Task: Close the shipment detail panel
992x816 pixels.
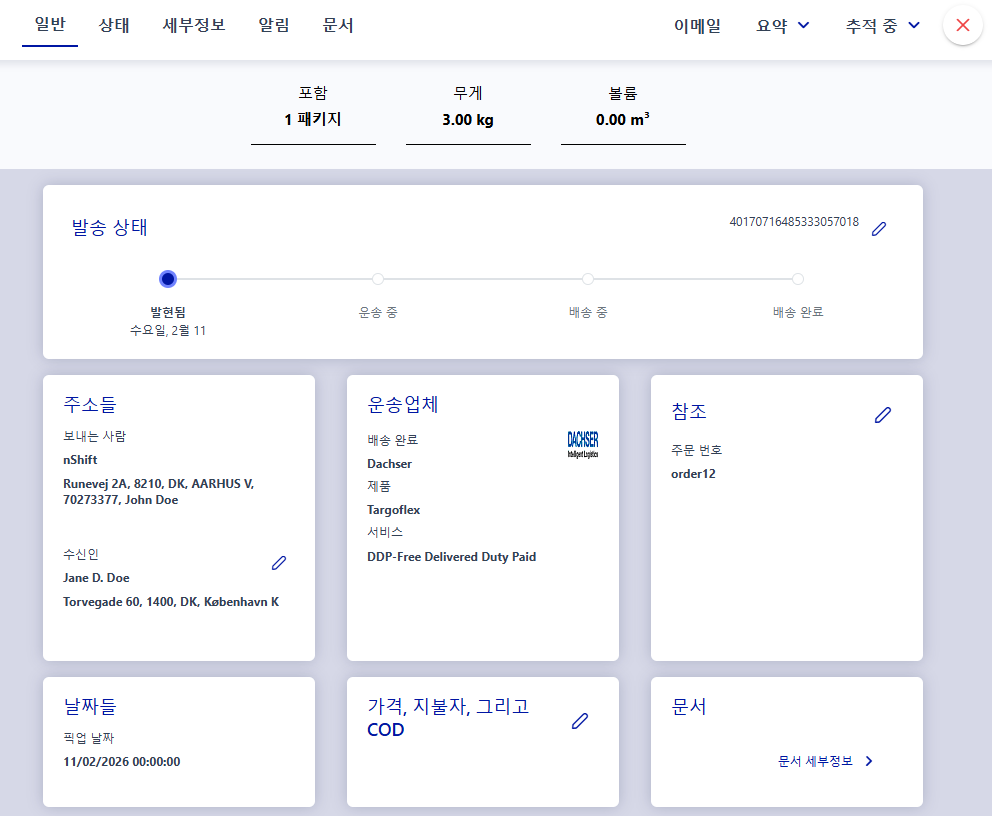Action: coord(962,26)
